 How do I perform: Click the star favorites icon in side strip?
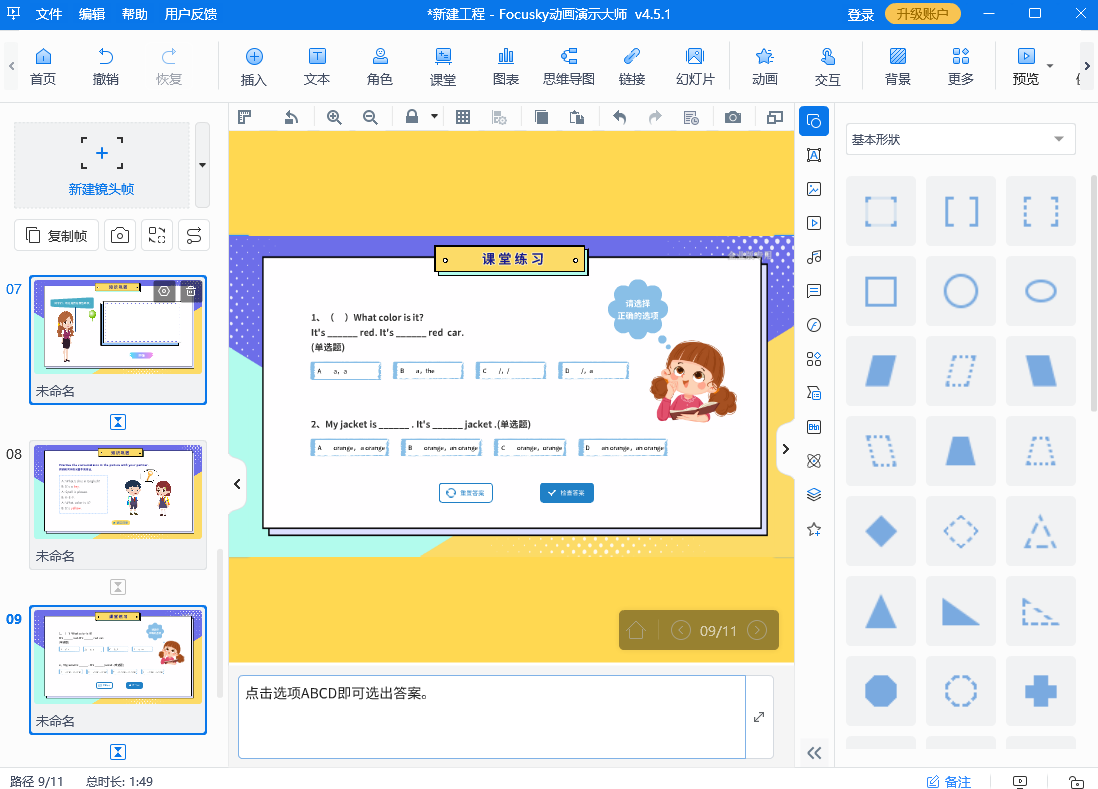[814, 529]
